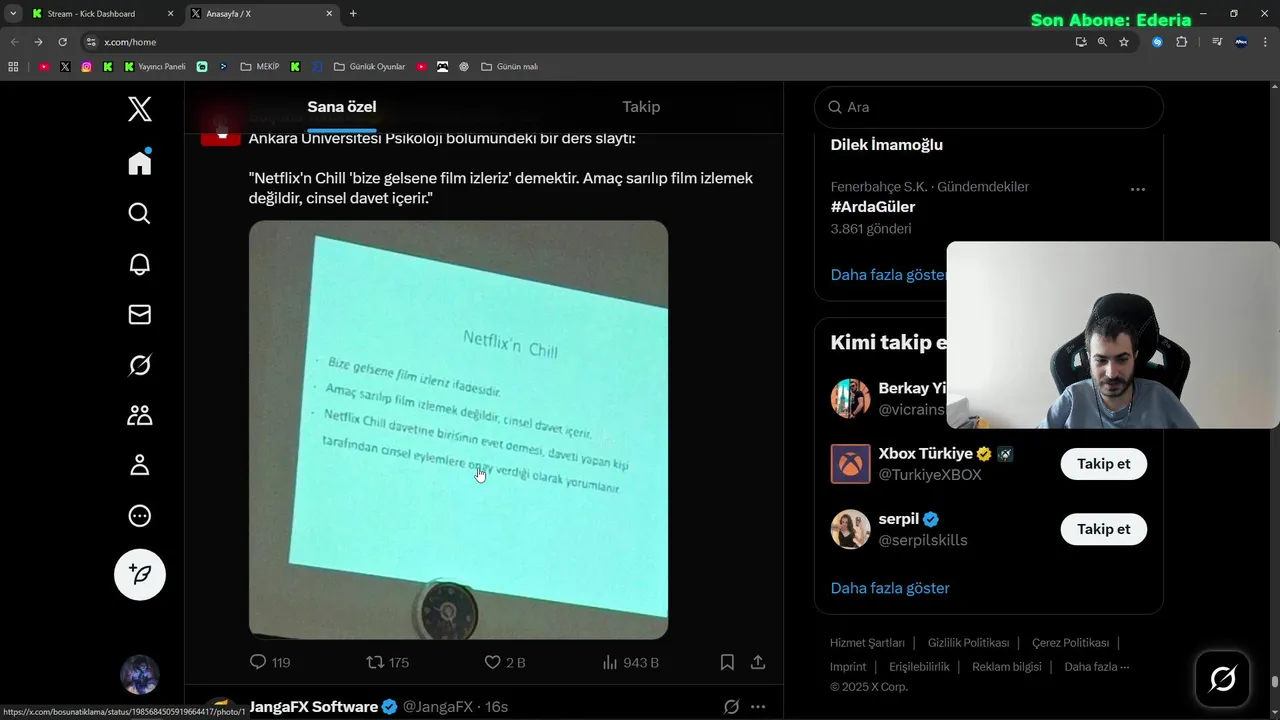1280x720 pixels.
Task: Open more options on JangaFX post
Action: 758,707
